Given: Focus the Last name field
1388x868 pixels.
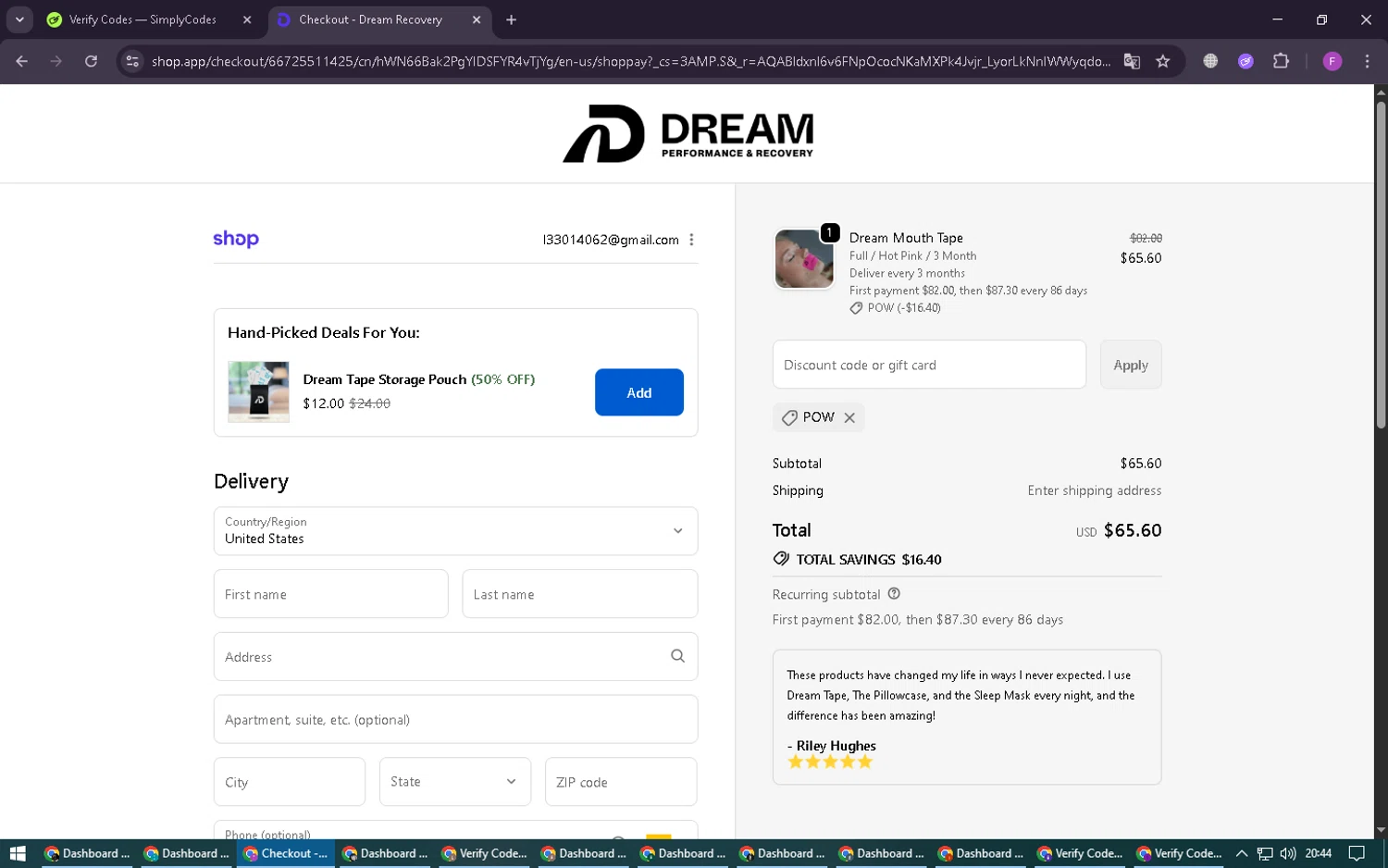Looking at the screenshot, I should point(580,594).
